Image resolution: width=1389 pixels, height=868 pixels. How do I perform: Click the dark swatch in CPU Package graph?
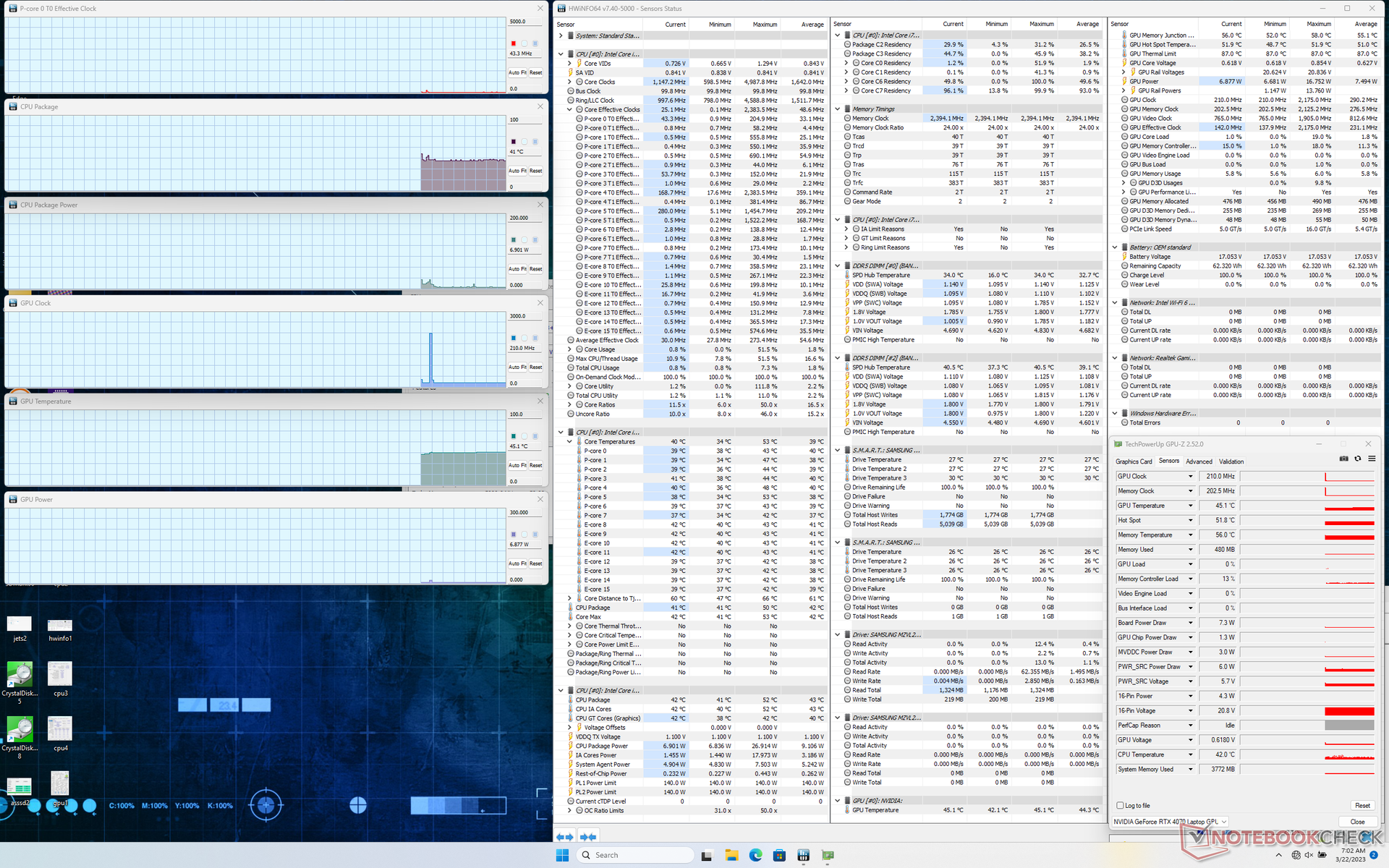(514, 142)
